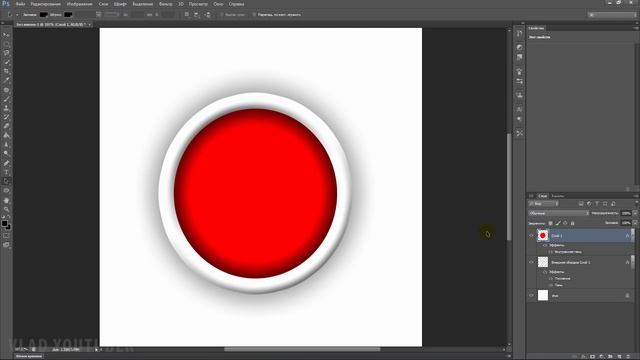The image size is (640, 360).
Task: Select the Horizontal Type tool
Action: (x=6, y=172)
